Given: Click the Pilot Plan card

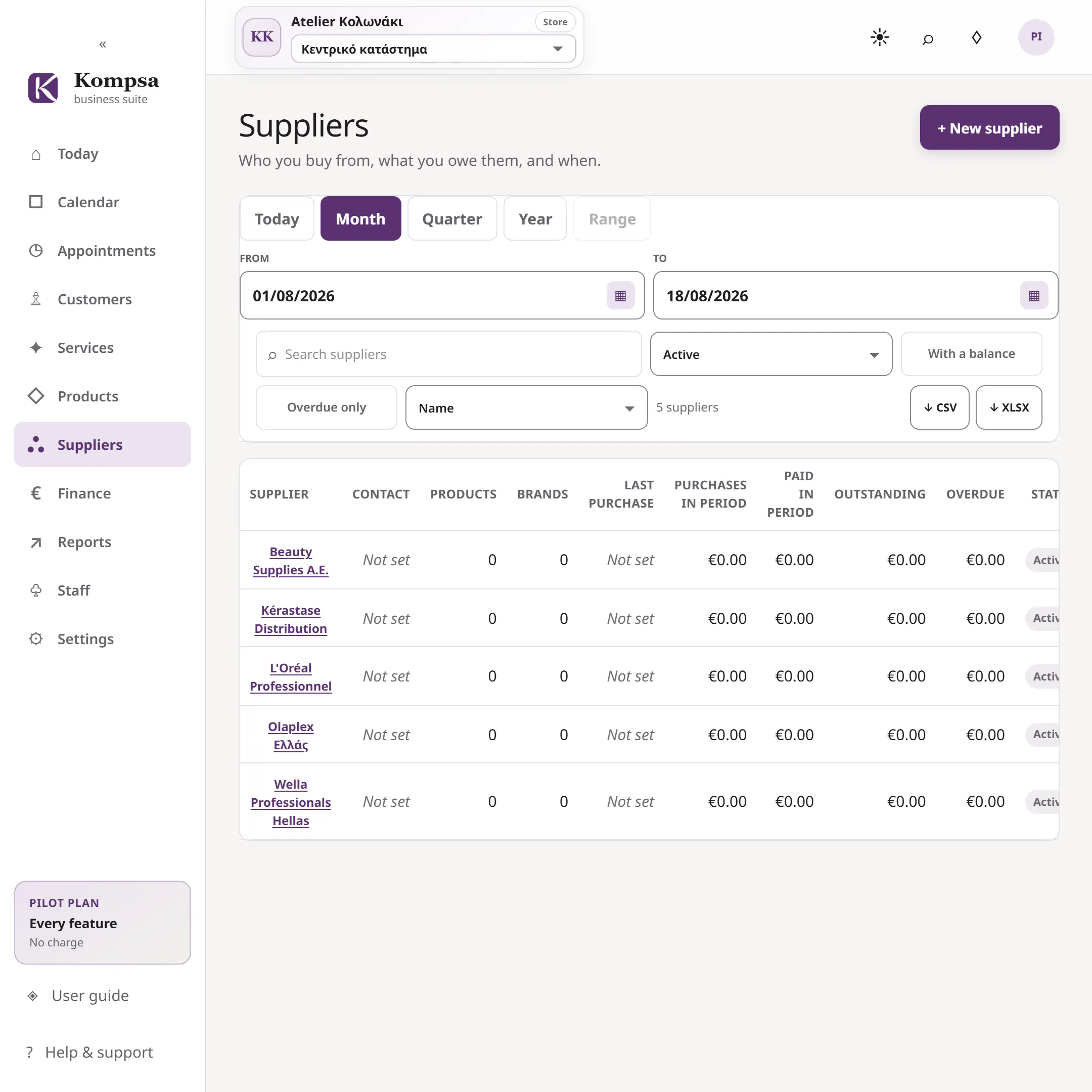Looking at the screenshot, I should tap(102, 923).
